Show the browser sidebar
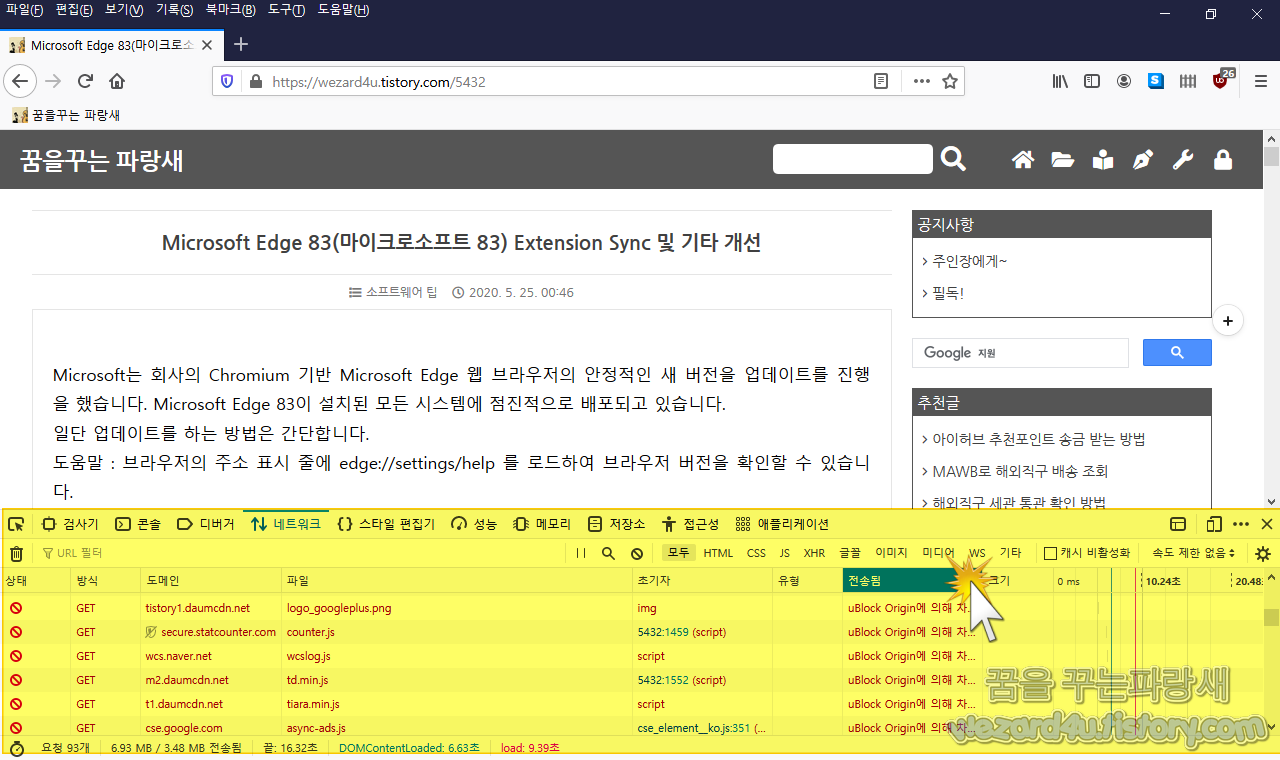Image resolution: width=1280 pixels, height=760 pixels. pos(1092,81)
